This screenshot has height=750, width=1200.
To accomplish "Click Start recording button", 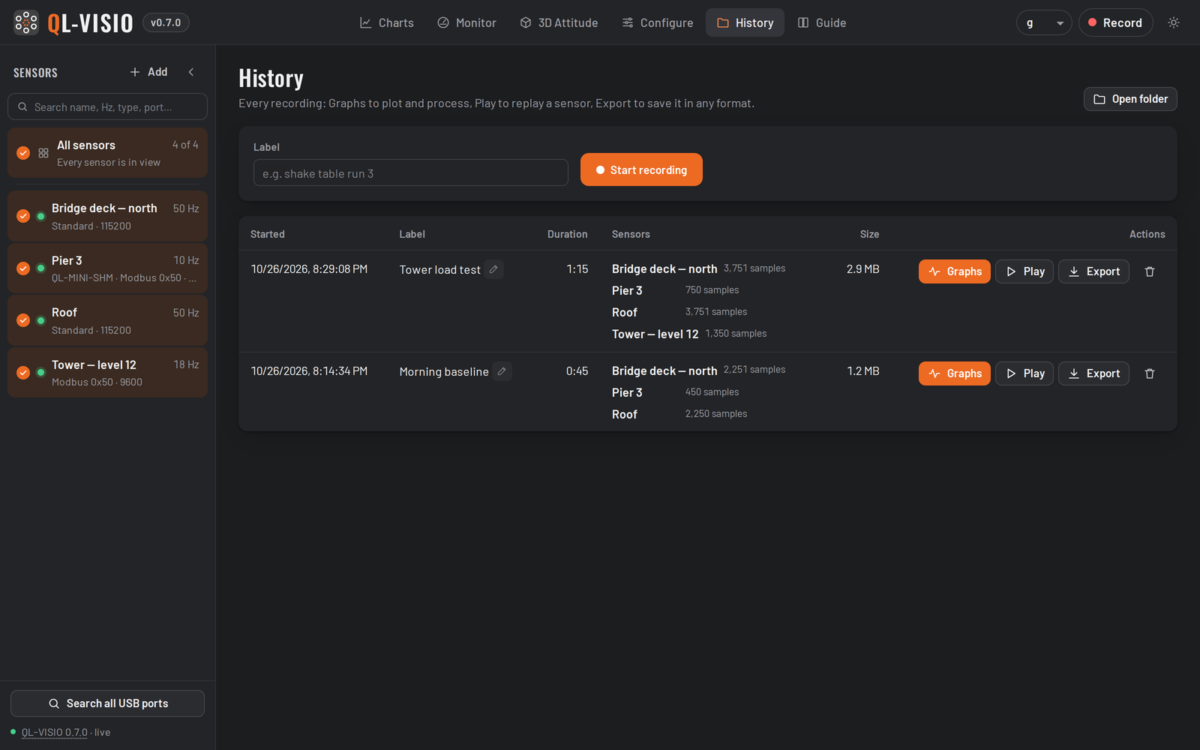I will pyautogui.click(x=641, y=170).
